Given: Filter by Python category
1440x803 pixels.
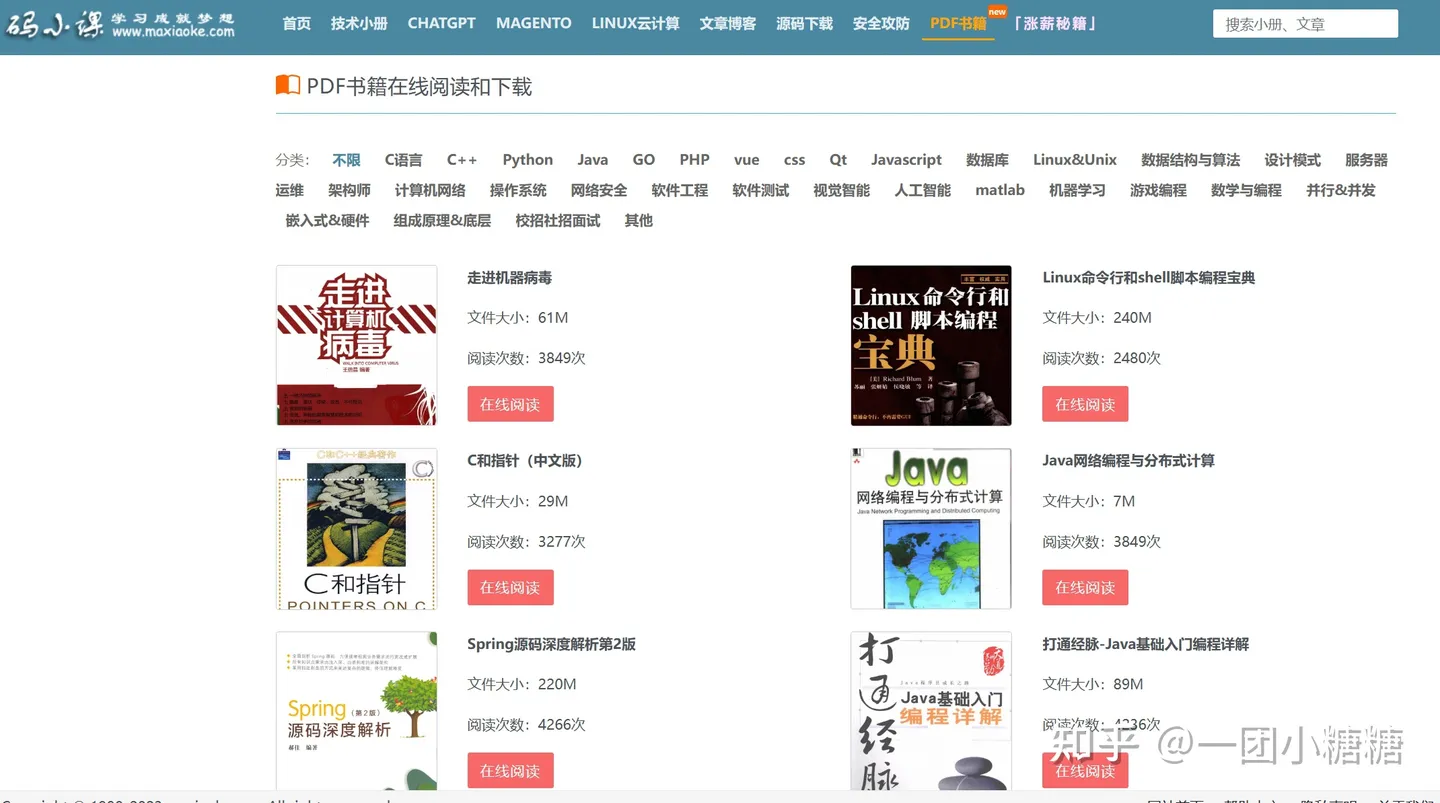Looking at the screenshot, I should pyautogui.click(x=528, y=160).
